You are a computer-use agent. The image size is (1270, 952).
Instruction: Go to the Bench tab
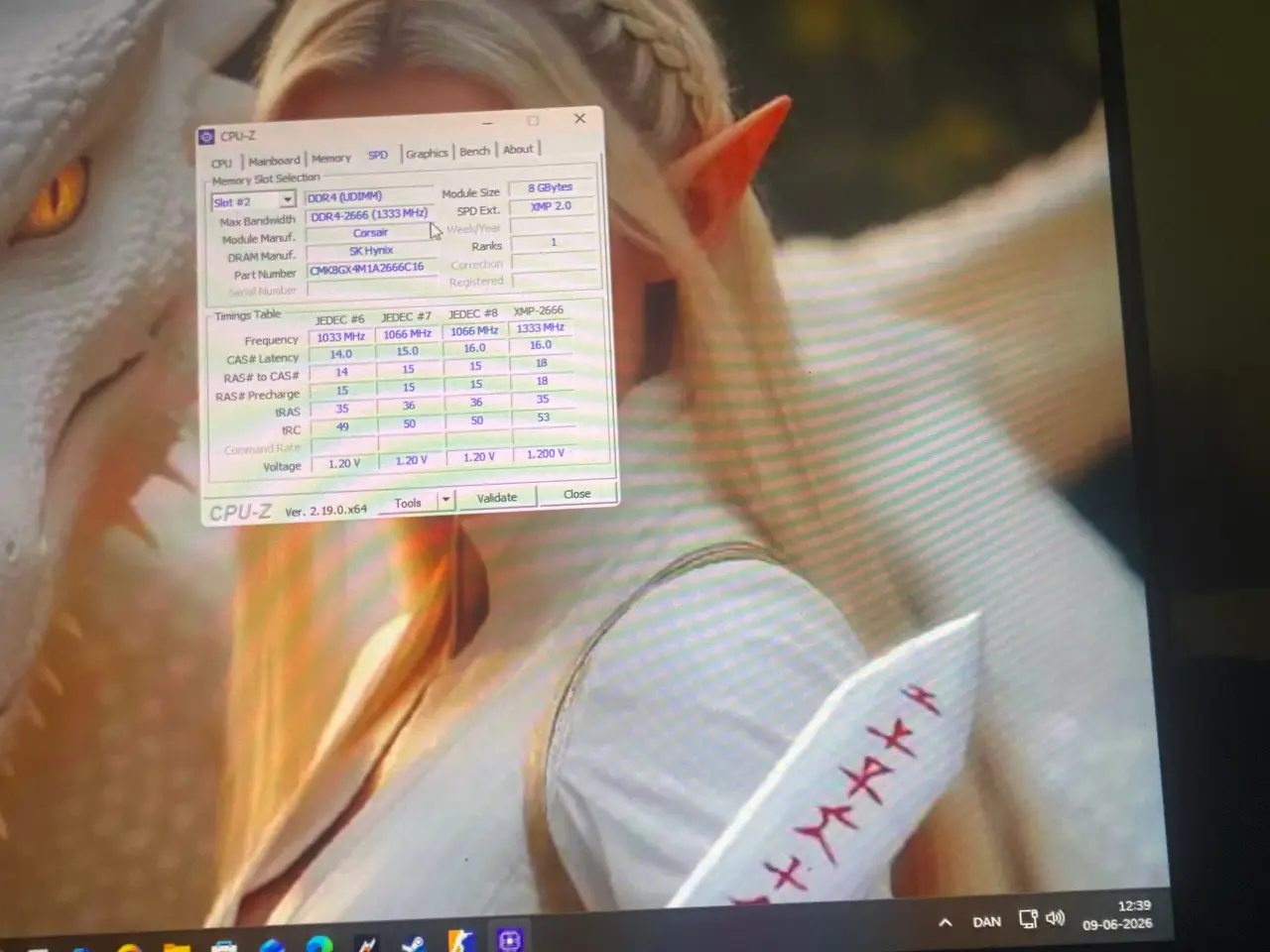[x=474, y=151]
